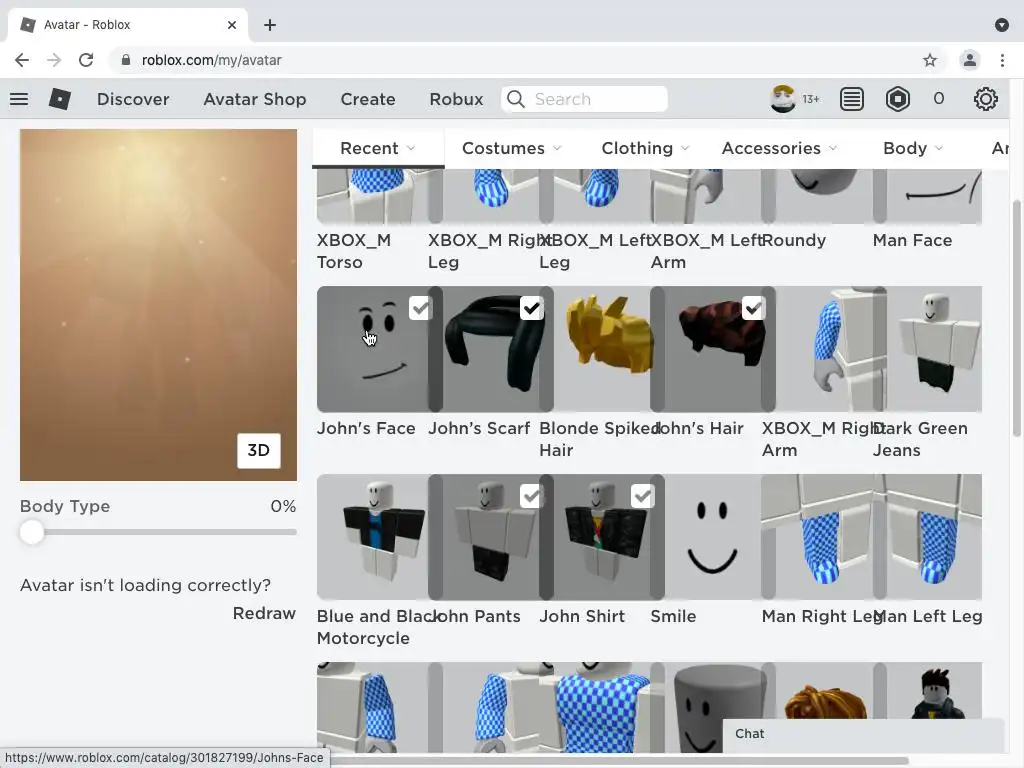
Task: Expand the Costumes dropdown chevron
Action: (x=557, y=148)
